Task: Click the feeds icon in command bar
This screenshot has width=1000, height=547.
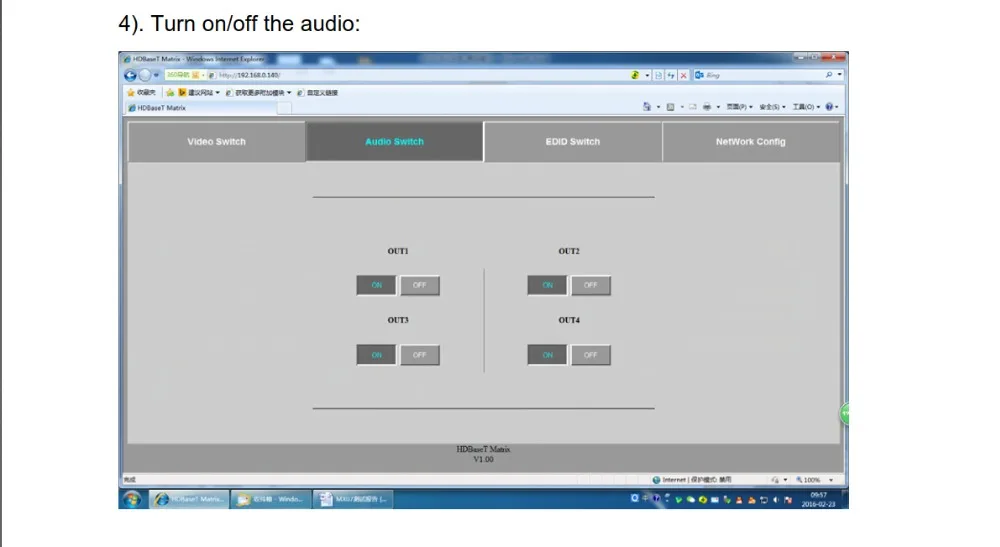Action: (670, 107)
